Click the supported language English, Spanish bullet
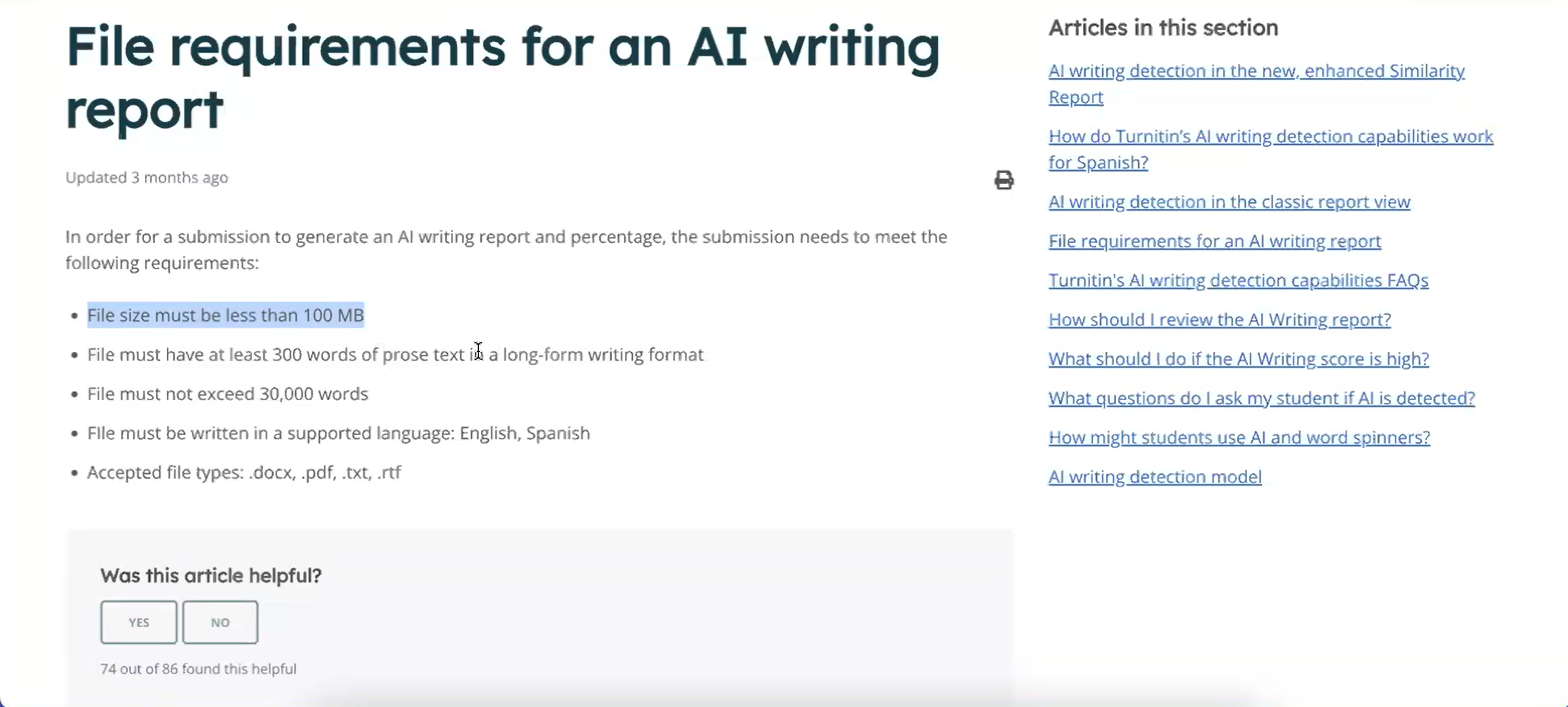Screen dimensions: 1568x707 click(338, 434)
